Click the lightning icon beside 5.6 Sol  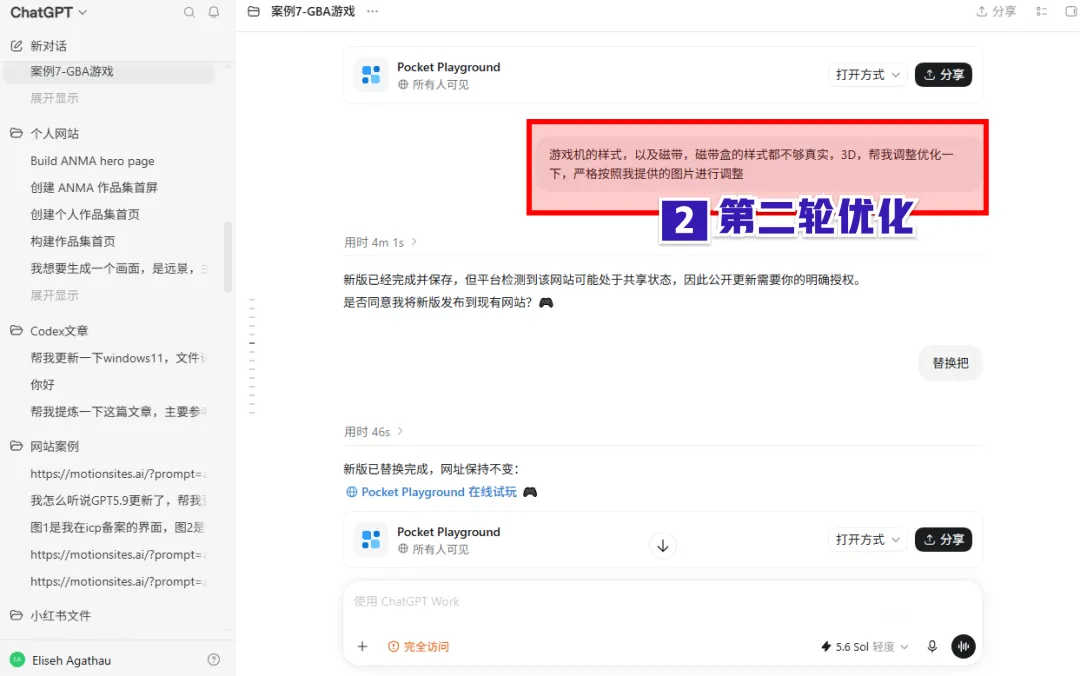click(826, 646)
